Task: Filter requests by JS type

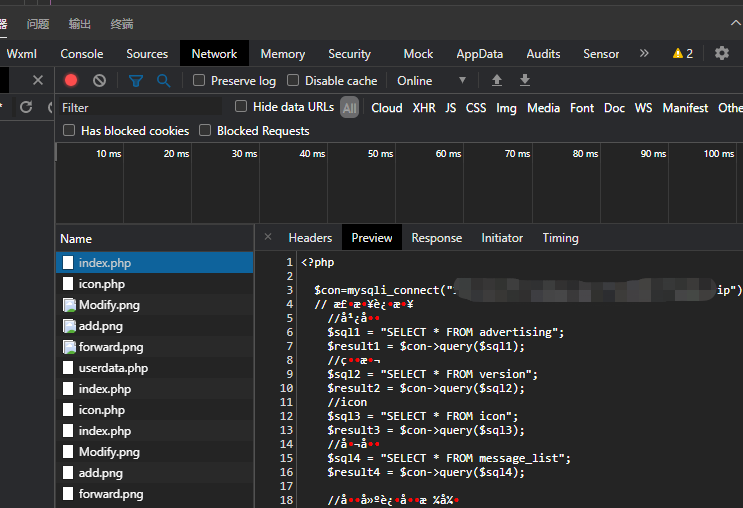Action: [451, 108]
